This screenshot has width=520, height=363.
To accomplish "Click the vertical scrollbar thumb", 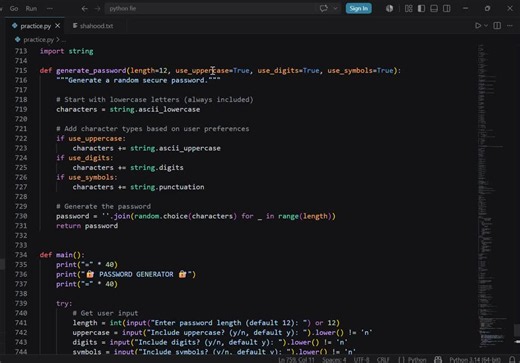I will [517, 330].
